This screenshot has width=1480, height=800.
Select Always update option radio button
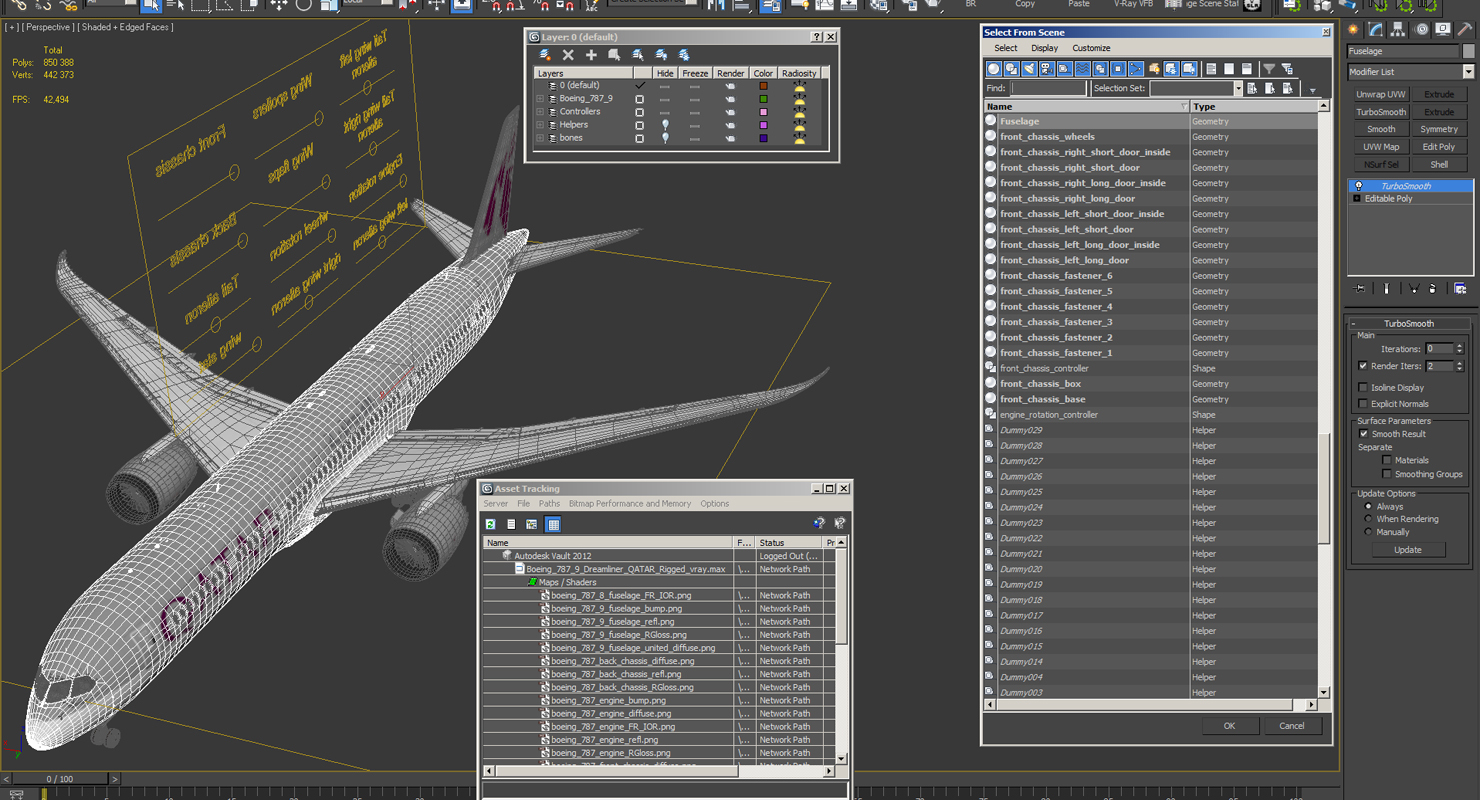[x=1368, y=507]
